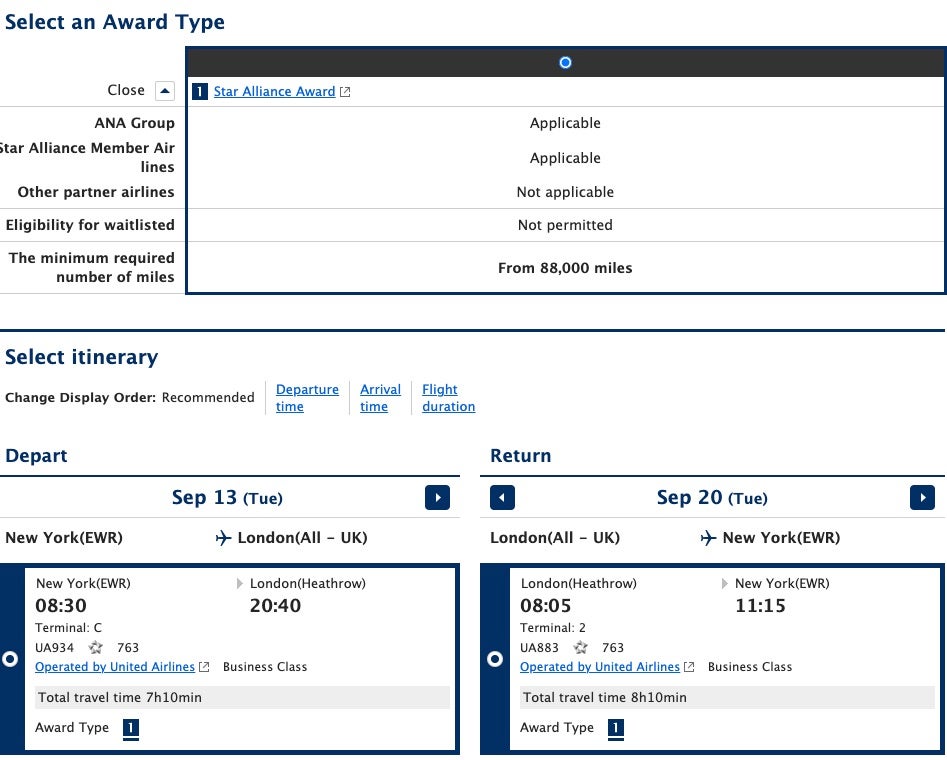Click 'Terminal: C' on departing flight
Viewport: 947px width, 760px height.
(x=68, y=628)
